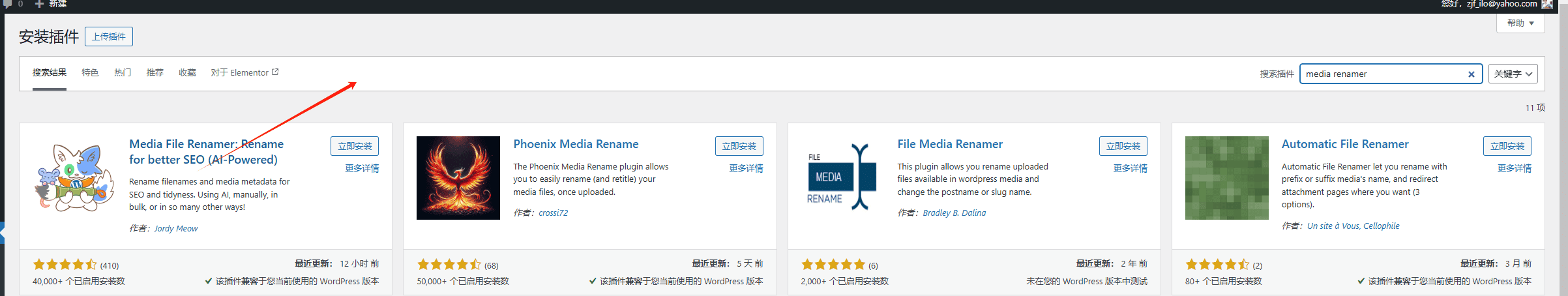Image resolution: width=1568 pixels, height=296 pixels.
Task: Click the Automatic File Renamer green thumbnail
Action: pyautogui.click(x=1227, y=178)
